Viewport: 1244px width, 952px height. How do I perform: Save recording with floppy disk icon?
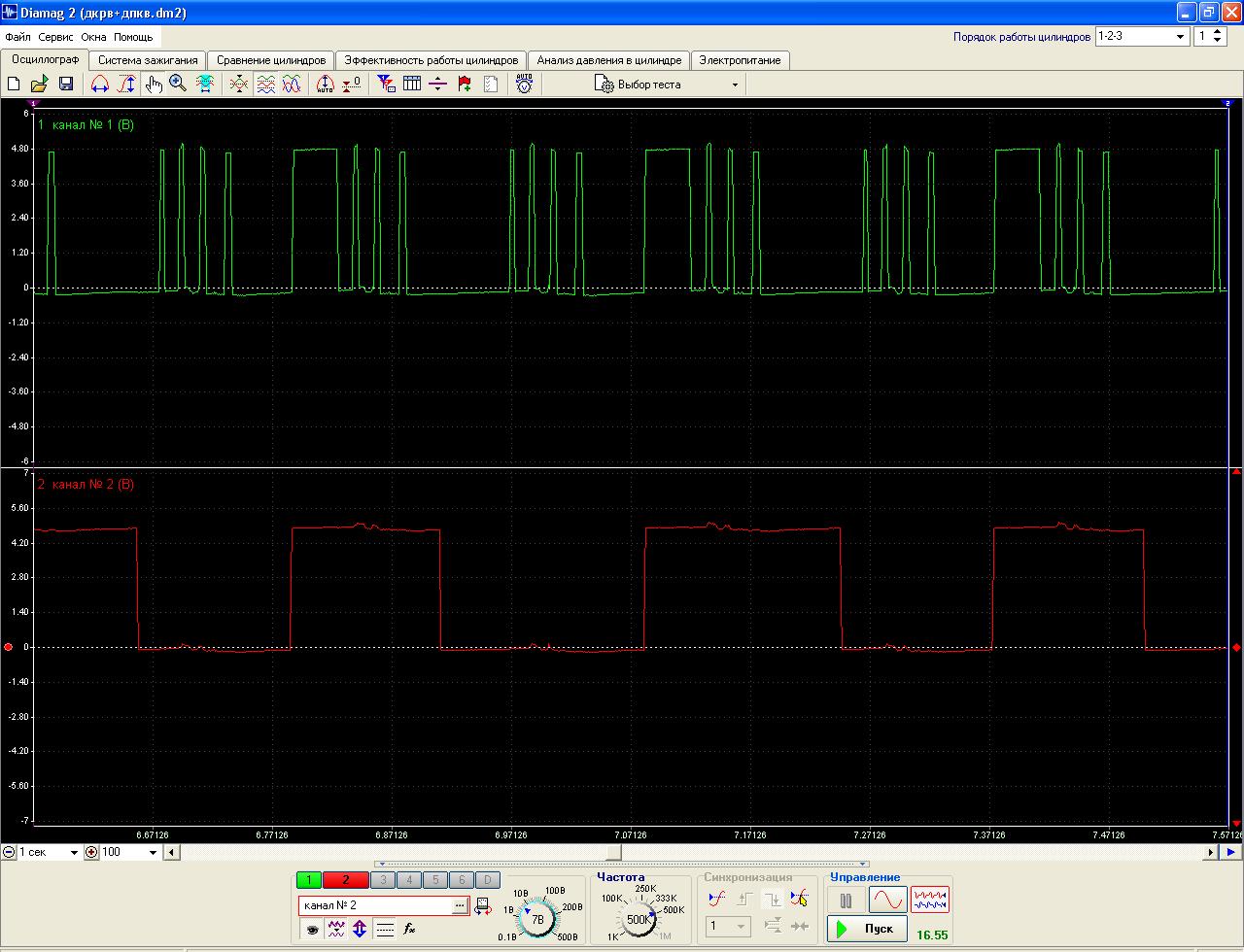point(66,85)
